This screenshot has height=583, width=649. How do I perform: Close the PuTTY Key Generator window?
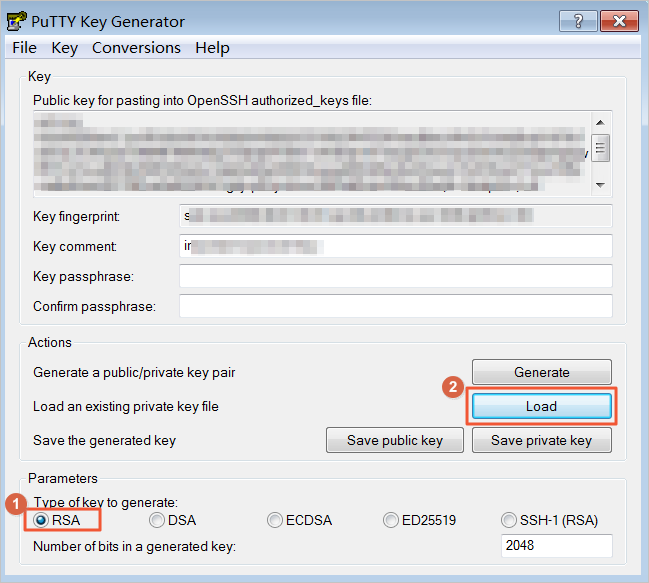[x=619, y=21]
